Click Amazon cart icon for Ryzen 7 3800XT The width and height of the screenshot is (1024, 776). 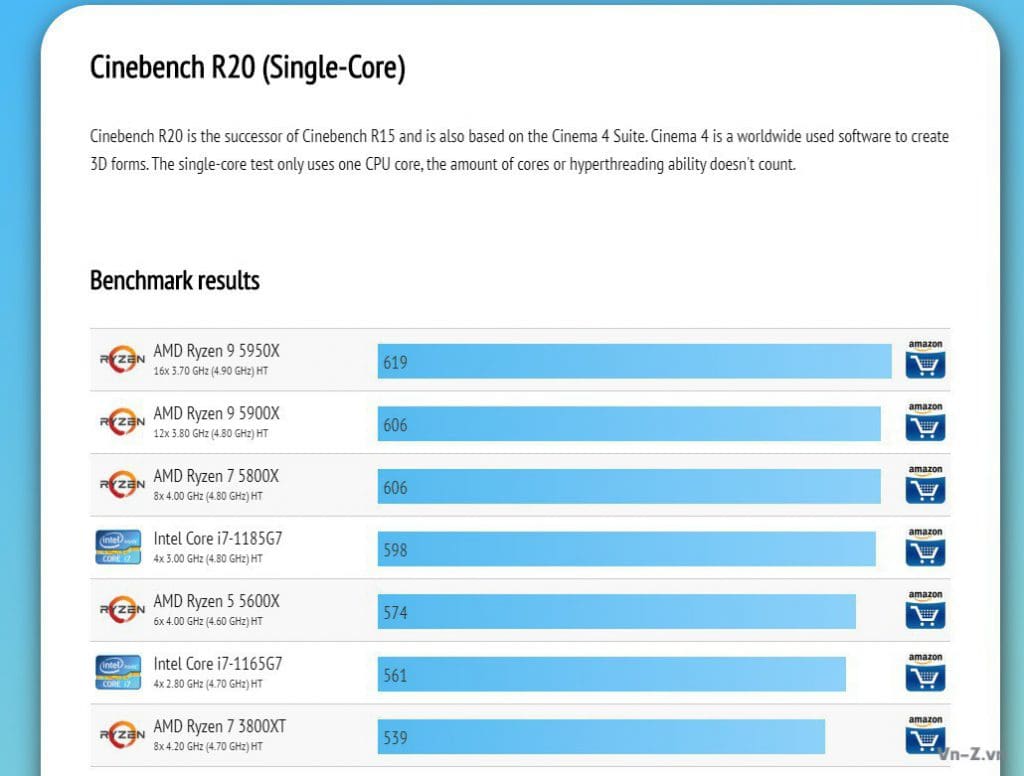925,735
